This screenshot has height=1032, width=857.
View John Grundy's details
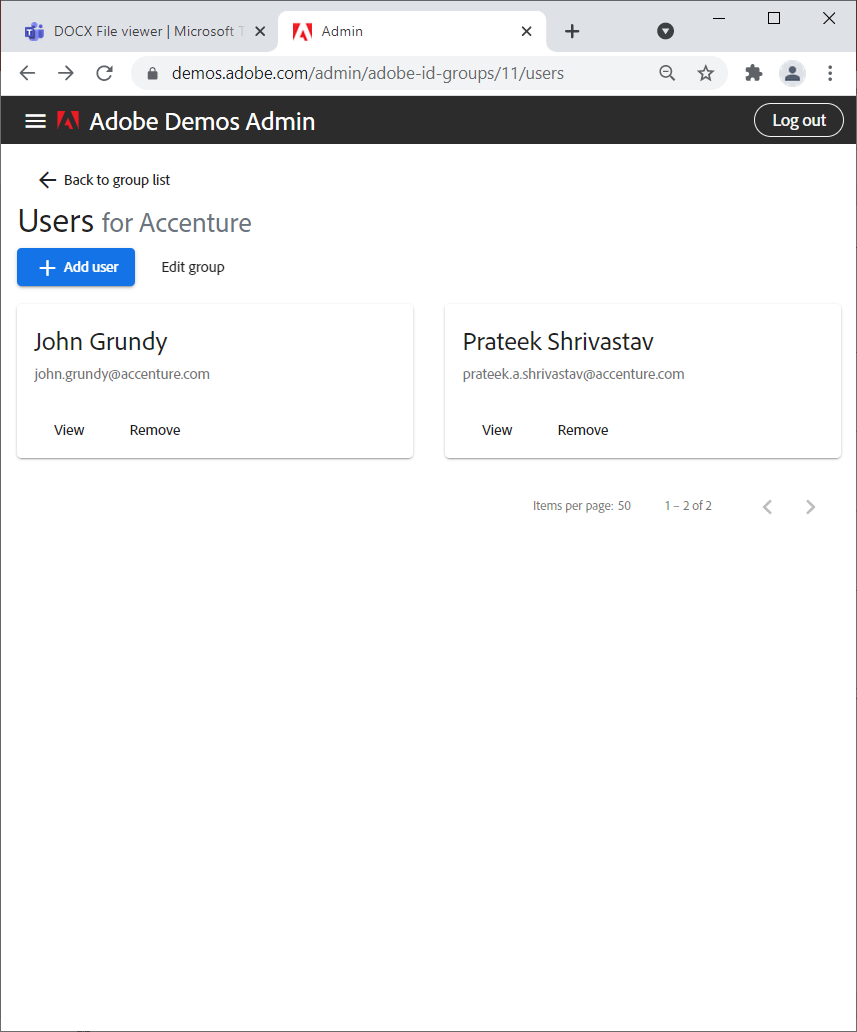(69, 430)
